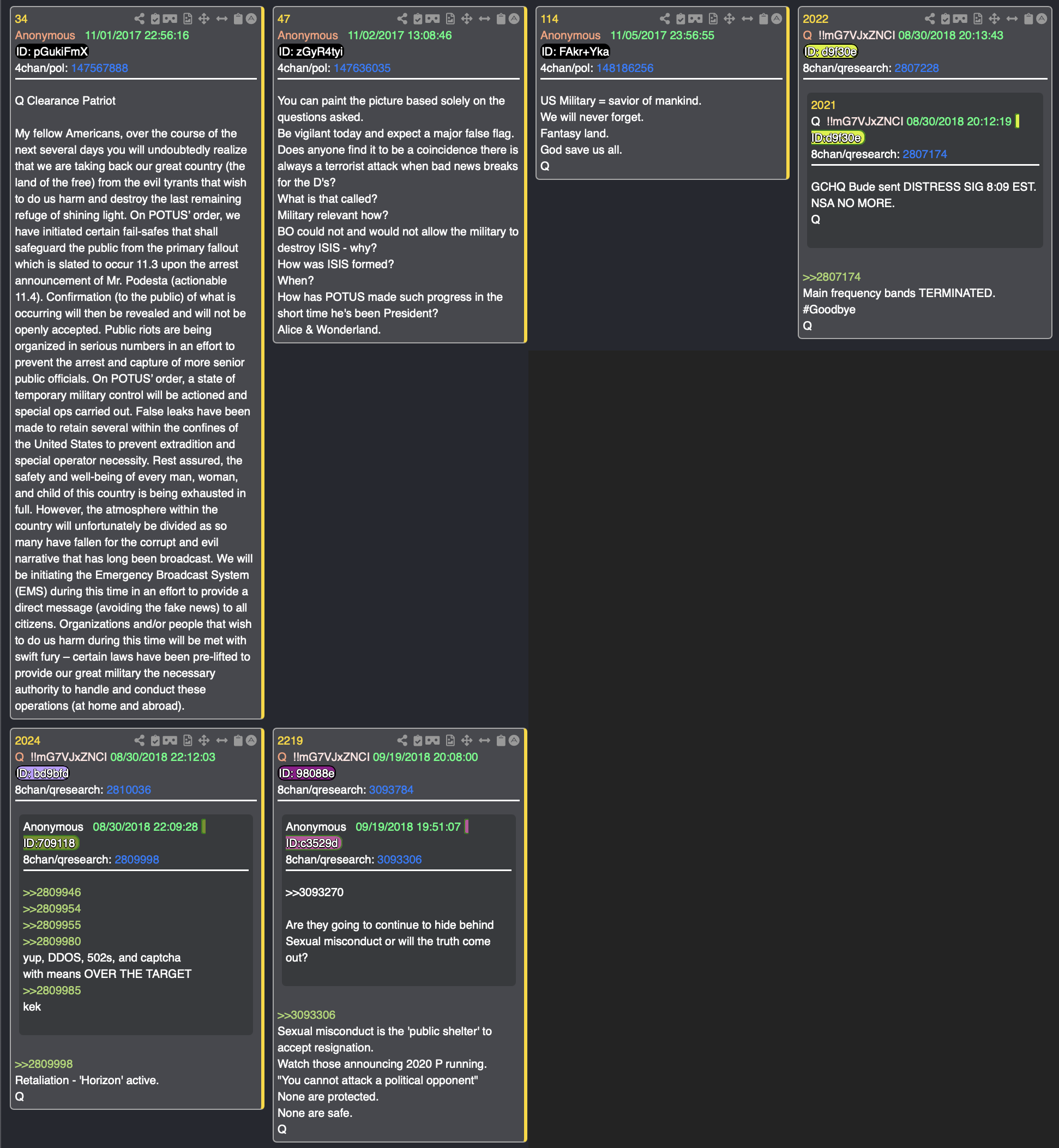
Task: Follow the >>2807174 reply reference
Action: [832, 277]
